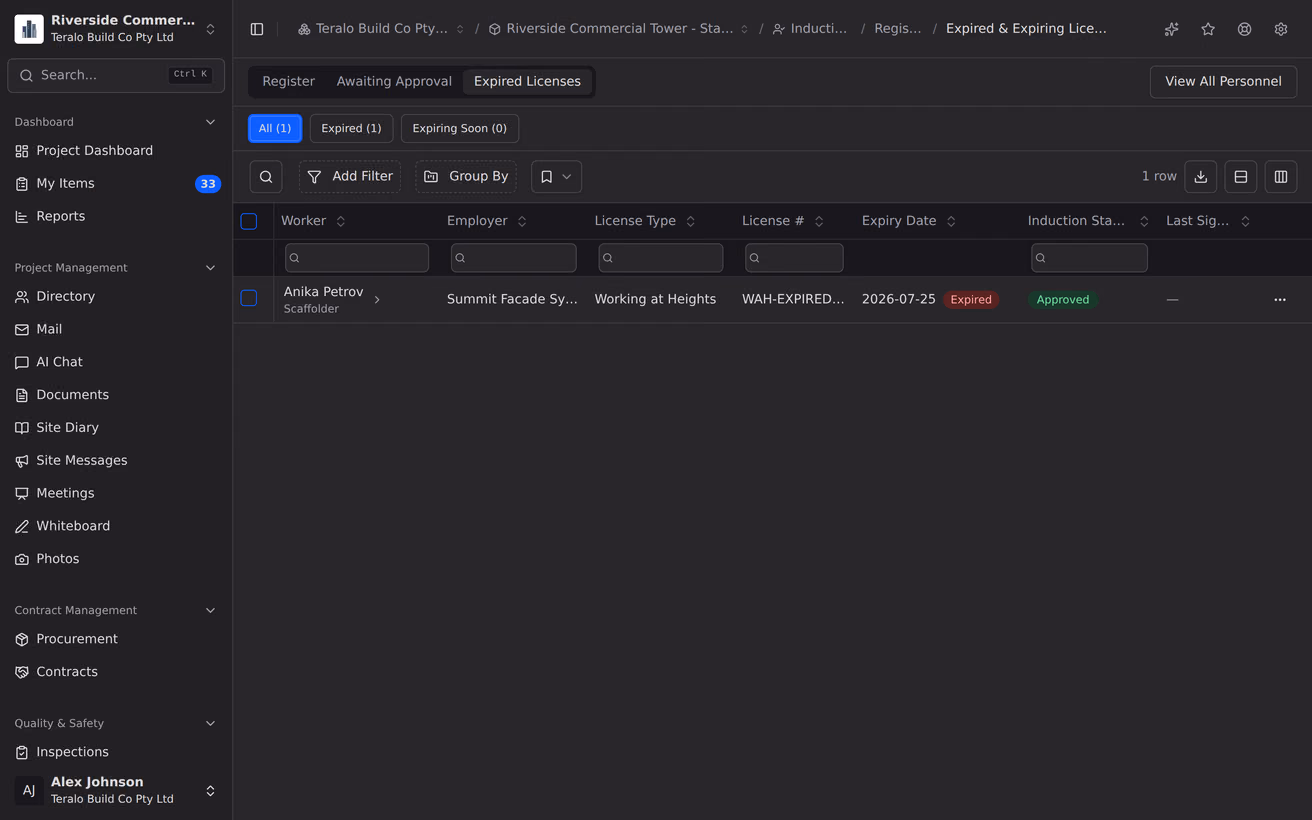This screenshot has height=820, width=1312.
Task: Open the AI sparkle assistant icon
Action: [1171, 29]
